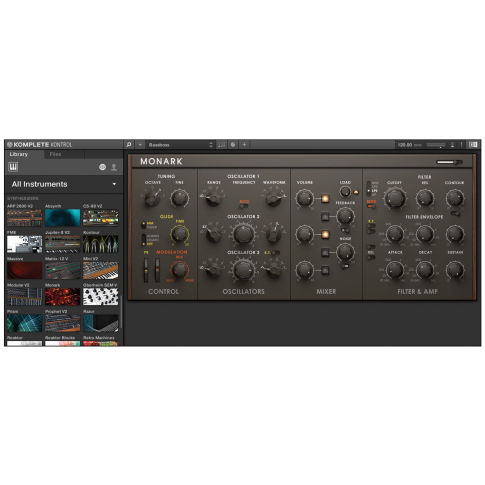Flip the noise type switch under Noise knob
Screen dimensions: 485x485
point(345,266)
